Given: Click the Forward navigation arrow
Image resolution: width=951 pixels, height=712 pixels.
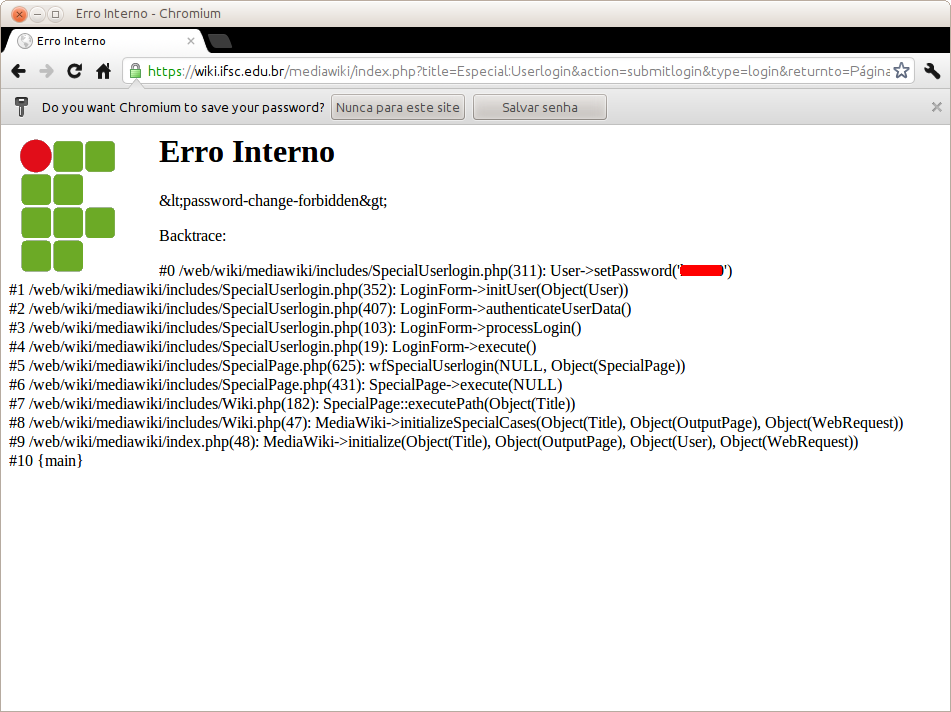Looking at the screenshot, I should [x=46, y=71].
